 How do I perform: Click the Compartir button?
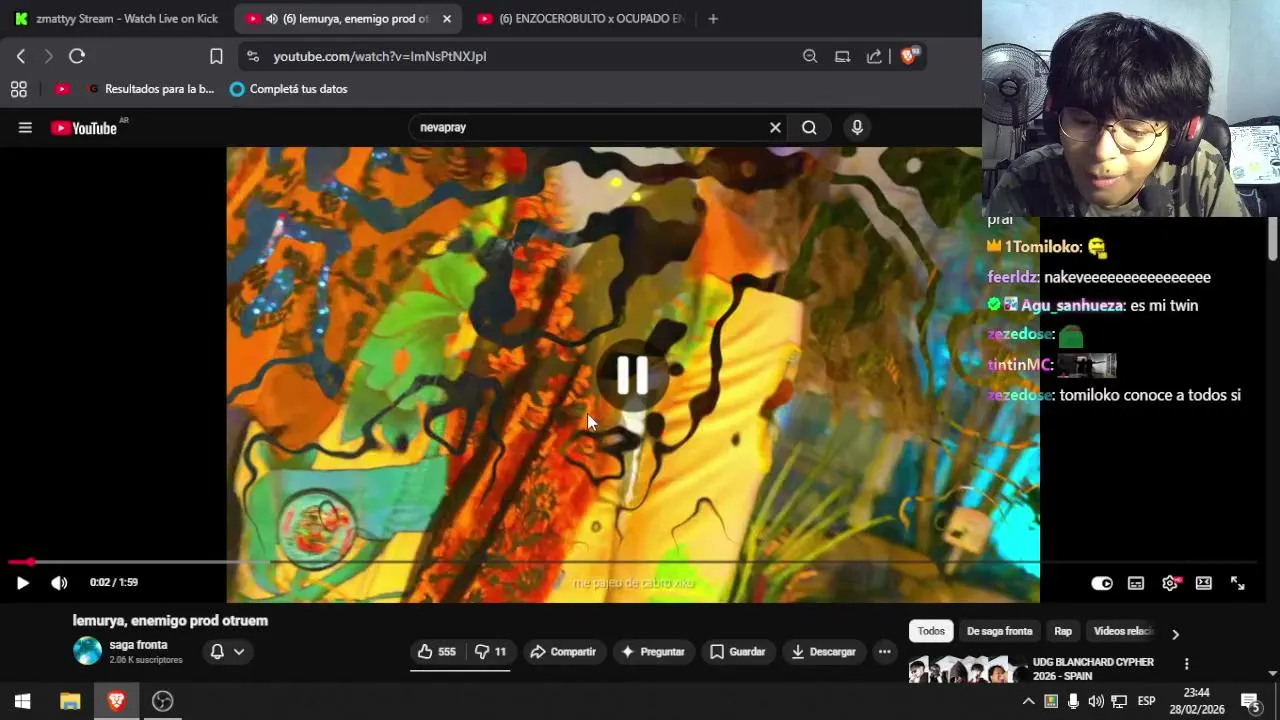(x=563, y=652)
